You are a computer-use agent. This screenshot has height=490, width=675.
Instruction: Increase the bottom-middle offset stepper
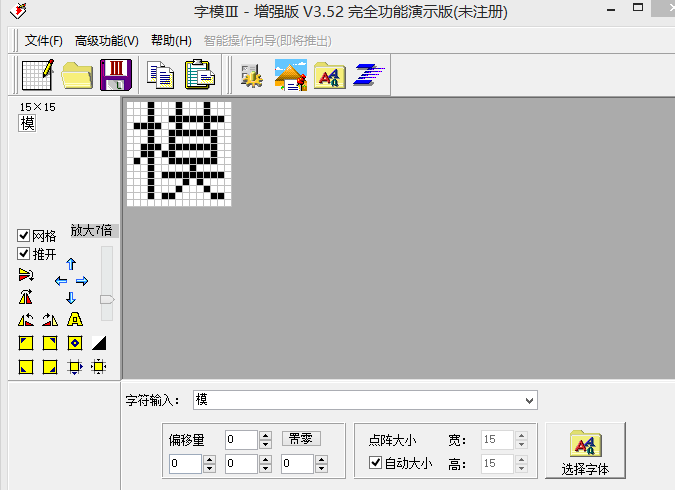click(266, 459)
